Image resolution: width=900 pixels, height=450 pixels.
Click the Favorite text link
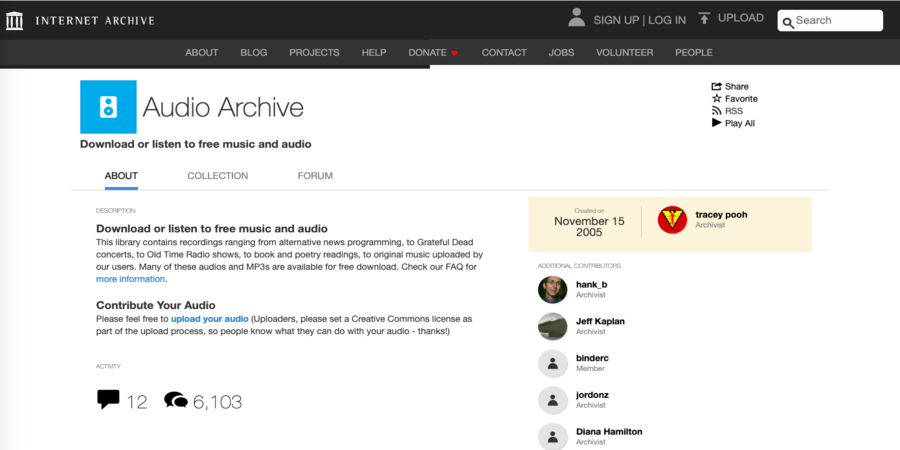click(741, 99)
